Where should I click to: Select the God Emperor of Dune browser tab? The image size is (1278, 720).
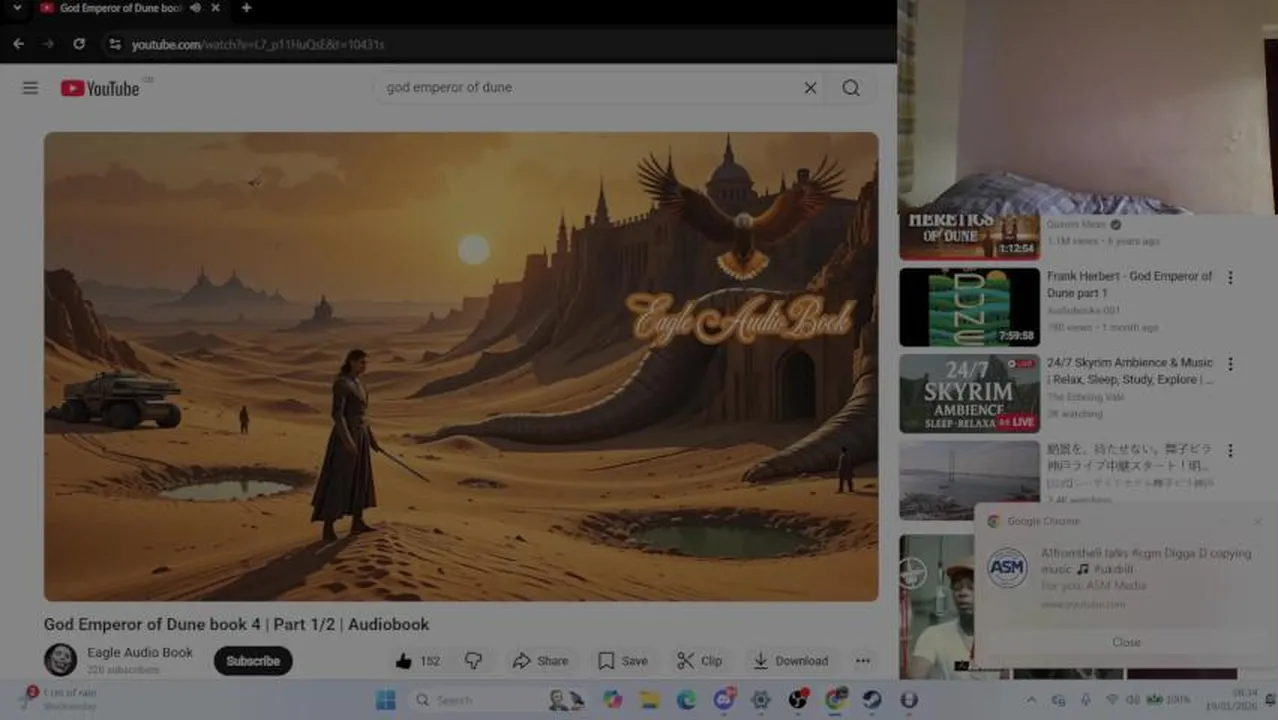coord(120,8)
